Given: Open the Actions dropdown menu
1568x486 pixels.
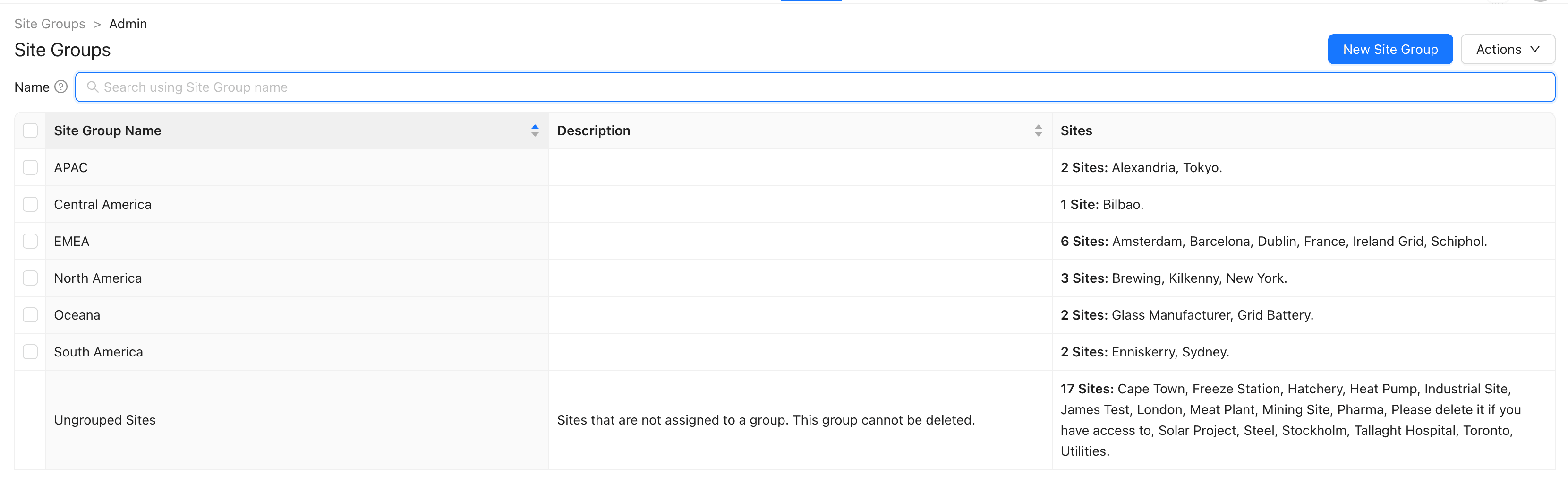Looking at the screenshot, I should pyautogui.click(x=1508, y=49).
